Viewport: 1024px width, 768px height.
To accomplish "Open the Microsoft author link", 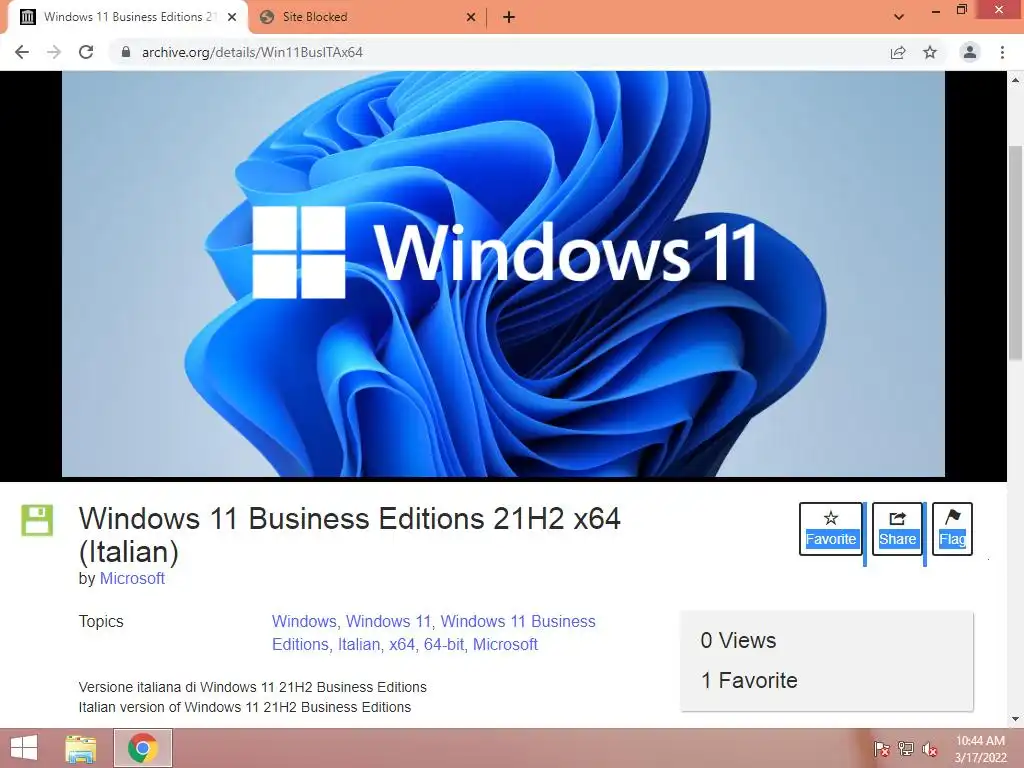I will 132,579.
